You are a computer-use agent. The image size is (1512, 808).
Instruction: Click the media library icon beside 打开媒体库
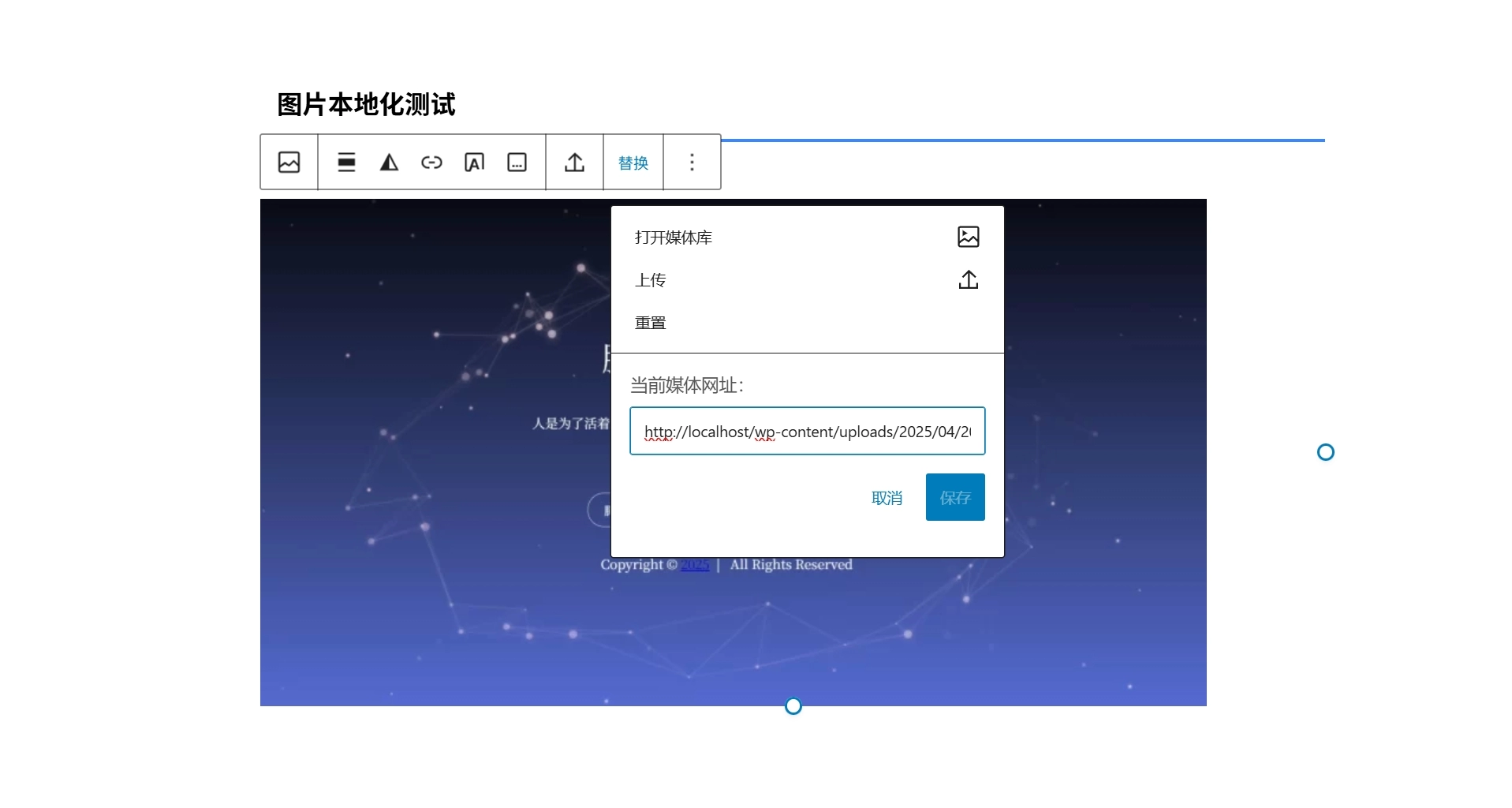[x=968, y=236]
